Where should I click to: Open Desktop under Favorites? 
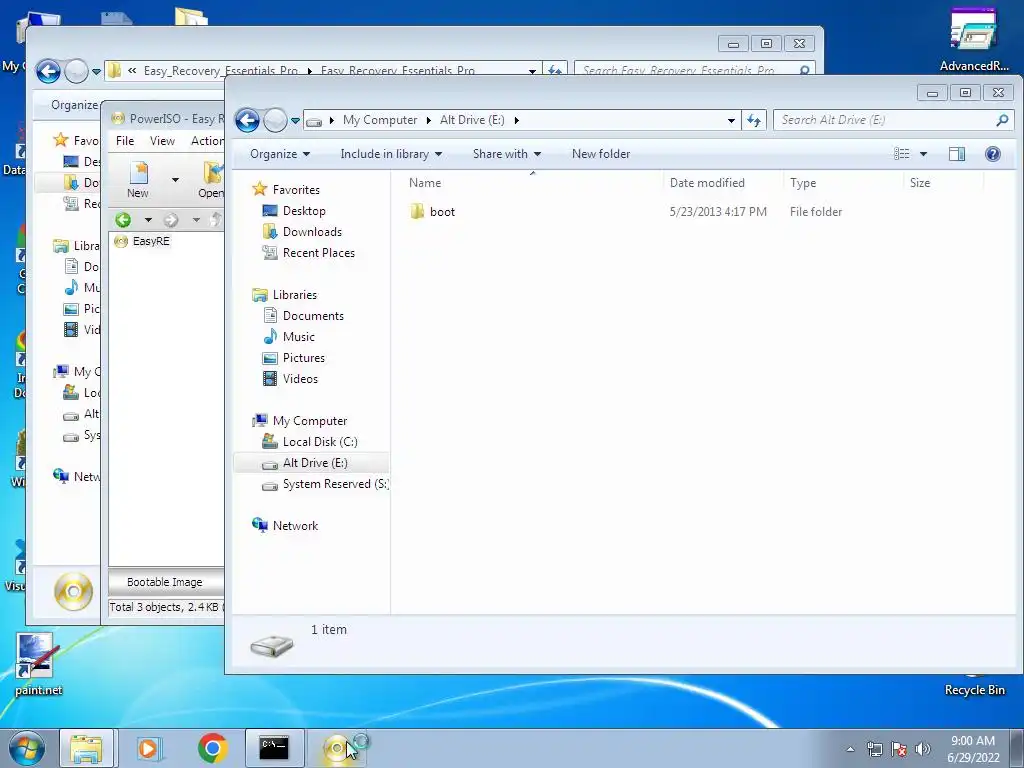(x=304, y=211)
